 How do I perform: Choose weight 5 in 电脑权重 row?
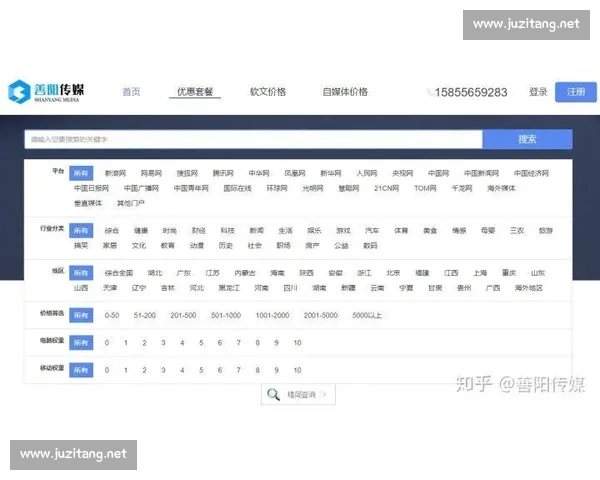point(201,343)
